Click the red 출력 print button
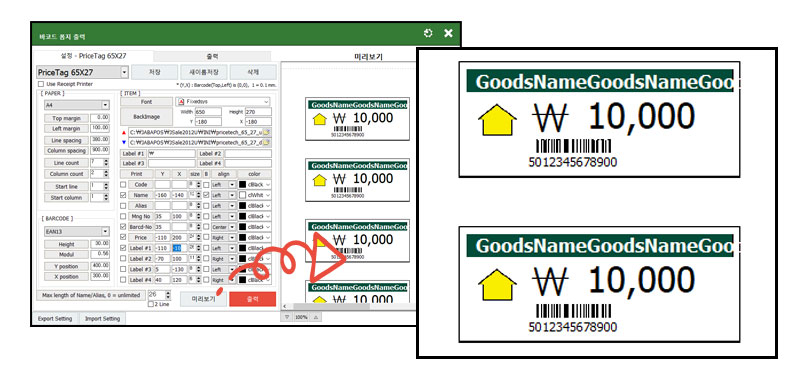 (253, 299)
